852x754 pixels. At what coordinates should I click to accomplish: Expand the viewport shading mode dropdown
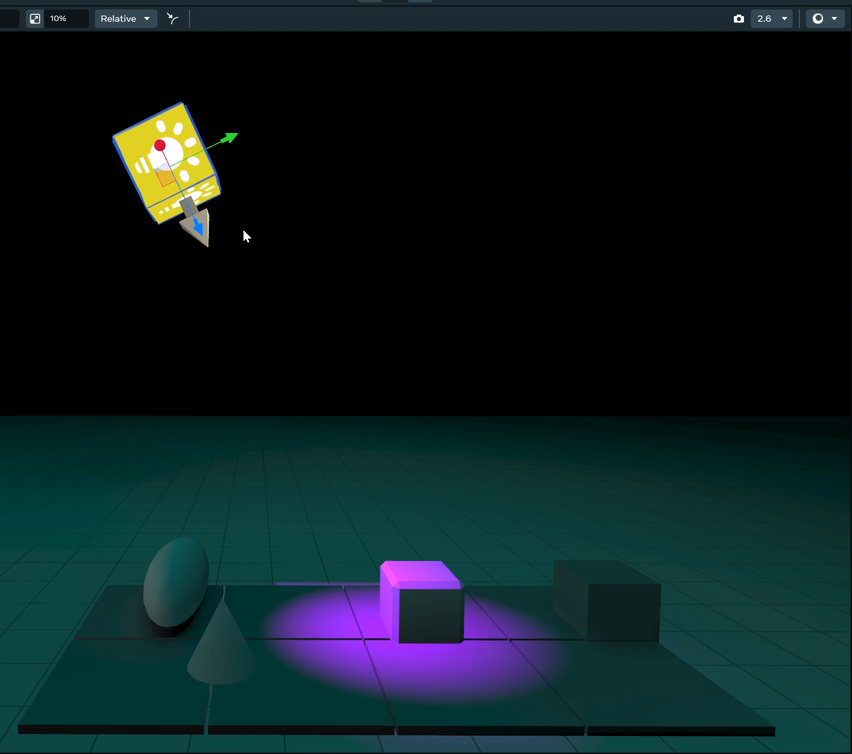click(825, 19)
